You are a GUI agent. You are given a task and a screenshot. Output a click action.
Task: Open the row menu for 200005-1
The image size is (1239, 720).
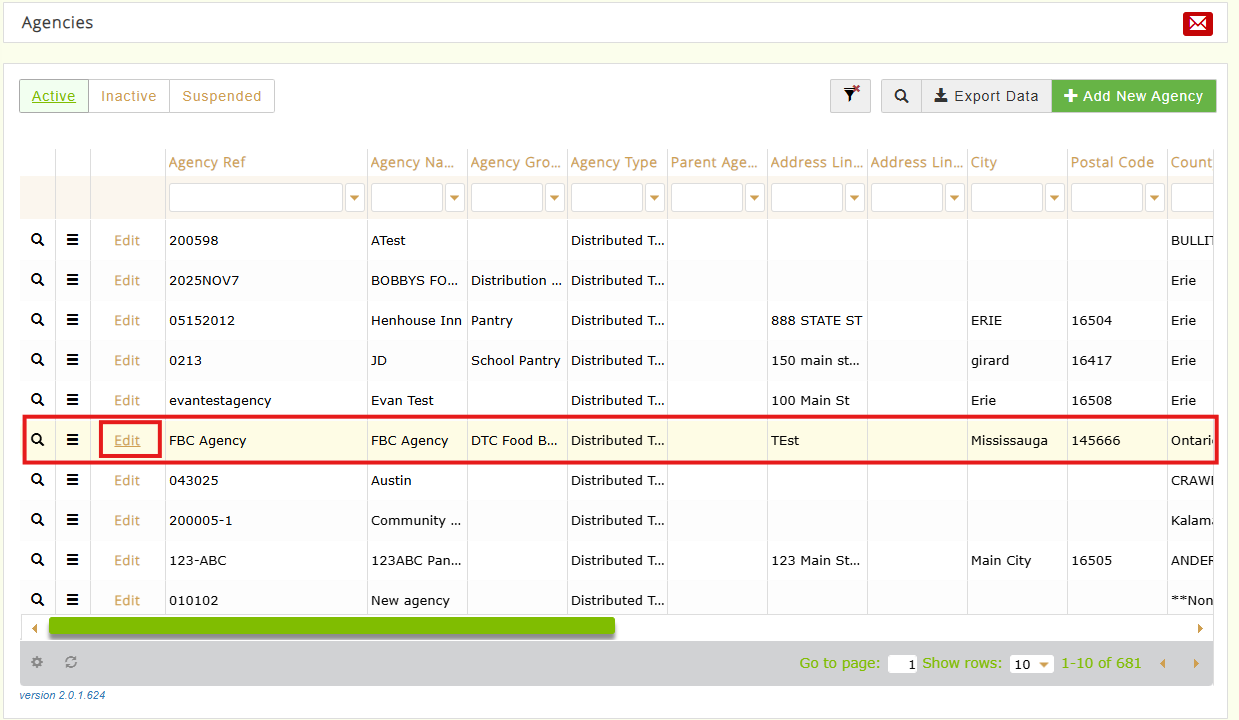pos(72,520)
